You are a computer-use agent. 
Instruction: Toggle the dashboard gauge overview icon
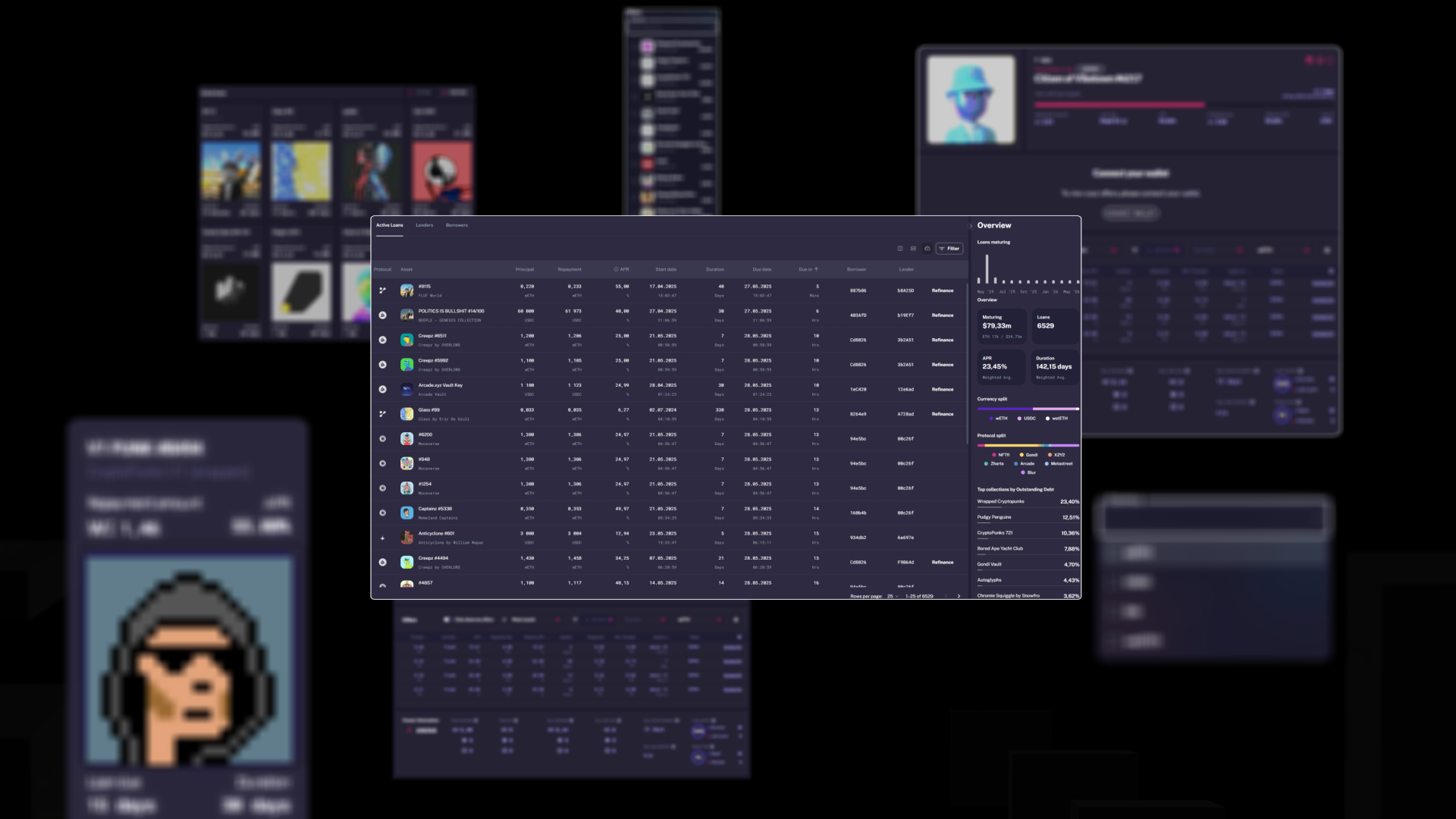(927, 249)
